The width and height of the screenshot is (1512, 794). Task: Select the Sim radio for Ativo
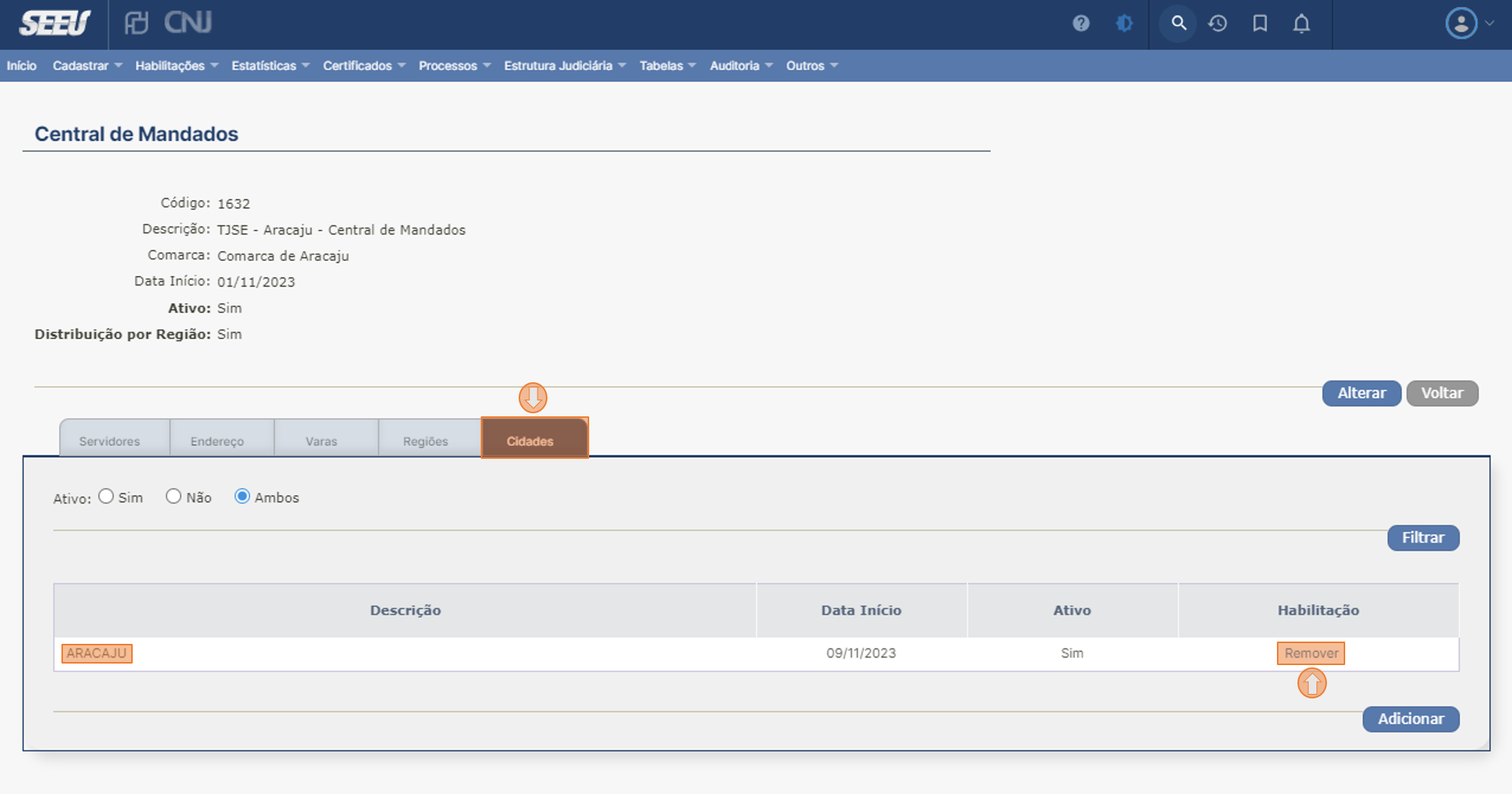point(106,496)
